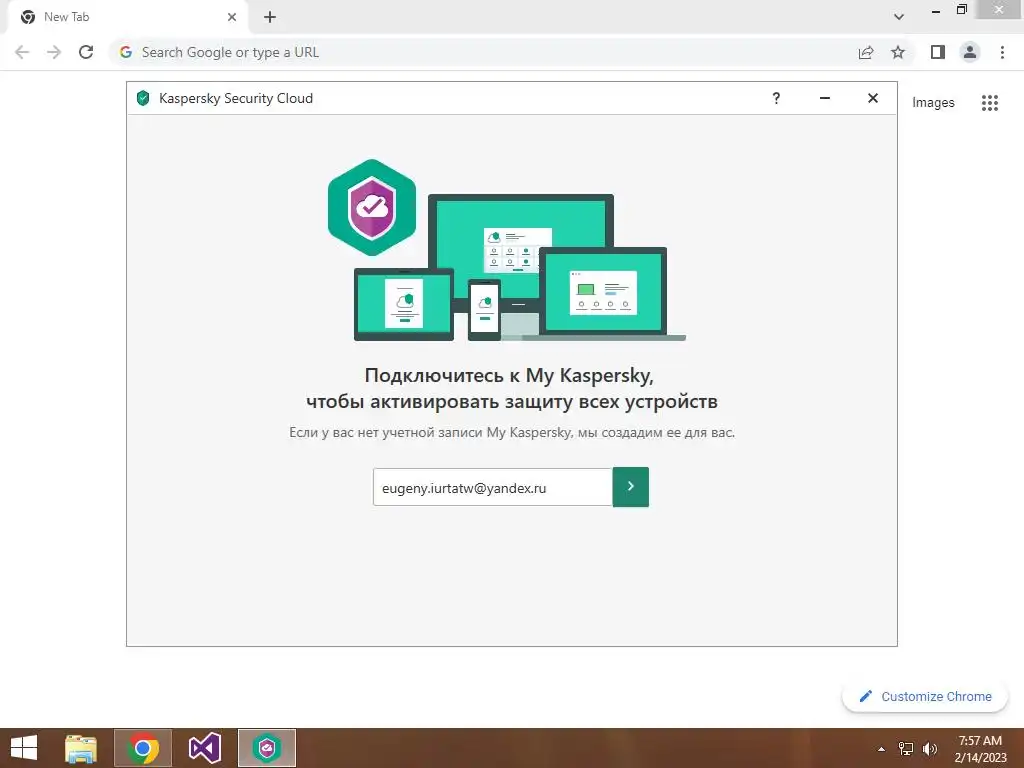Go forward in Chrome

point(54,52)
